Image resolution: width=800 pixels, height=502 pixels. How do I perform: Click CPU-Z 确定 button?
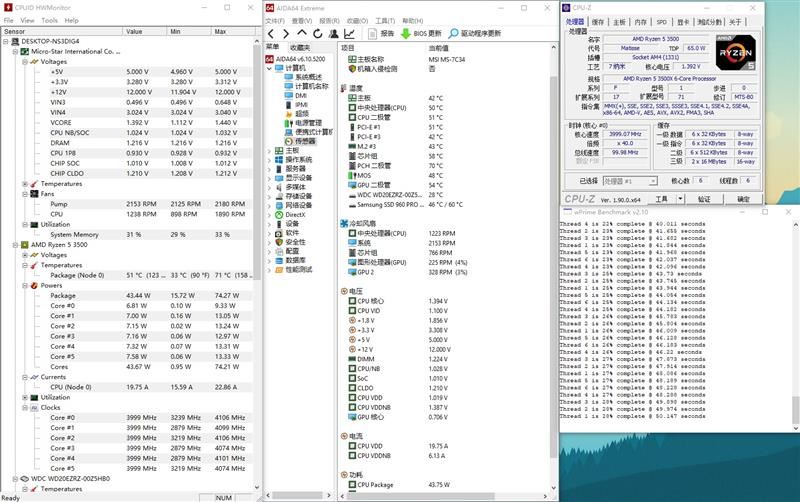(x=743, y=199)
